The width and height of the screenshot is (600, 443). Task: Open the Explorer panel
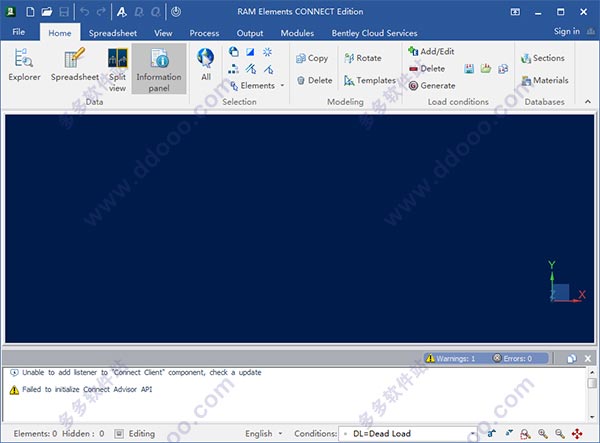pyautogui.click(x=24, y=64)
